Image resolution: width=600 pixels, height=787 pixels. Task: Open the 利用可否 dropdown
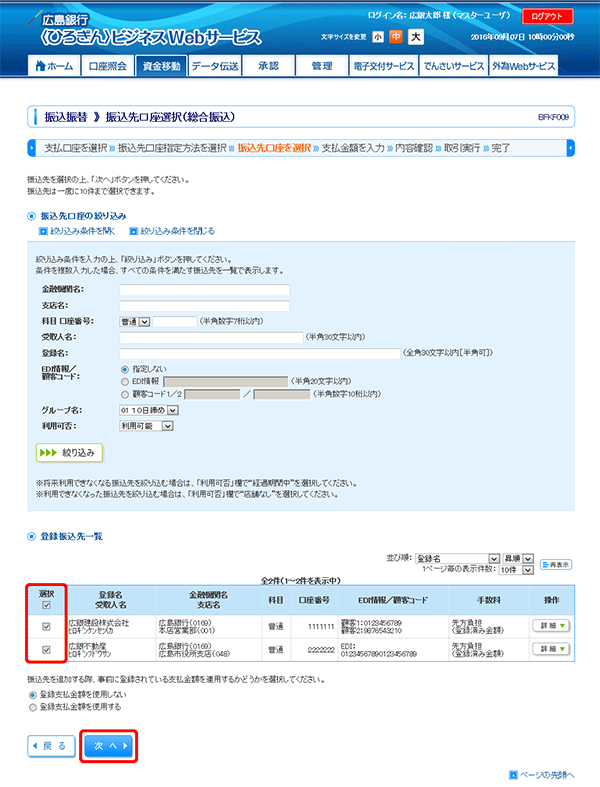(146, 426)
